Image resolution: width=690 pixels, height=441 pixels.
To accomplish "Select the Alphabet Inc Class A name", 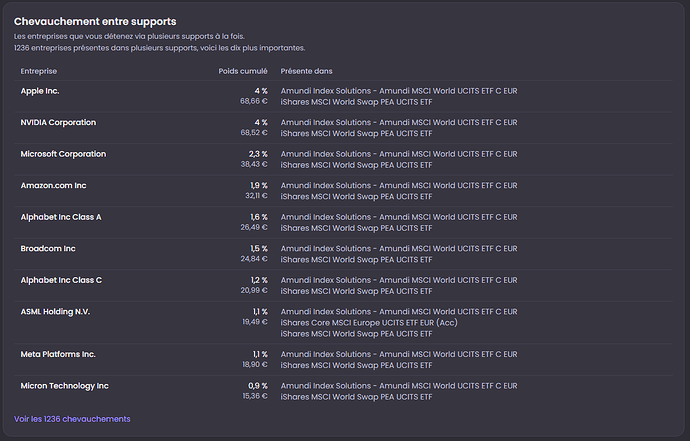I will pyautogui.click(x=61, y=217).
